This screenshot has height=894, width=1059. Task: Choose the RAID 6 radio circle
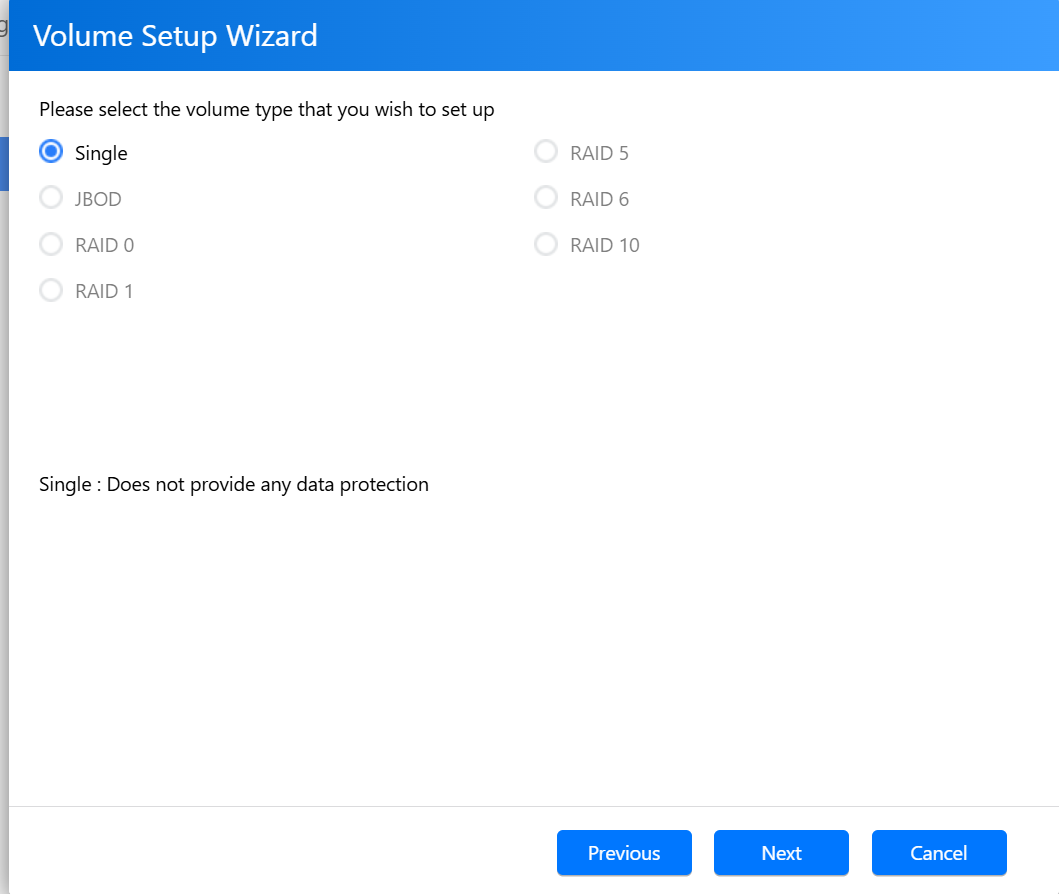546,198
